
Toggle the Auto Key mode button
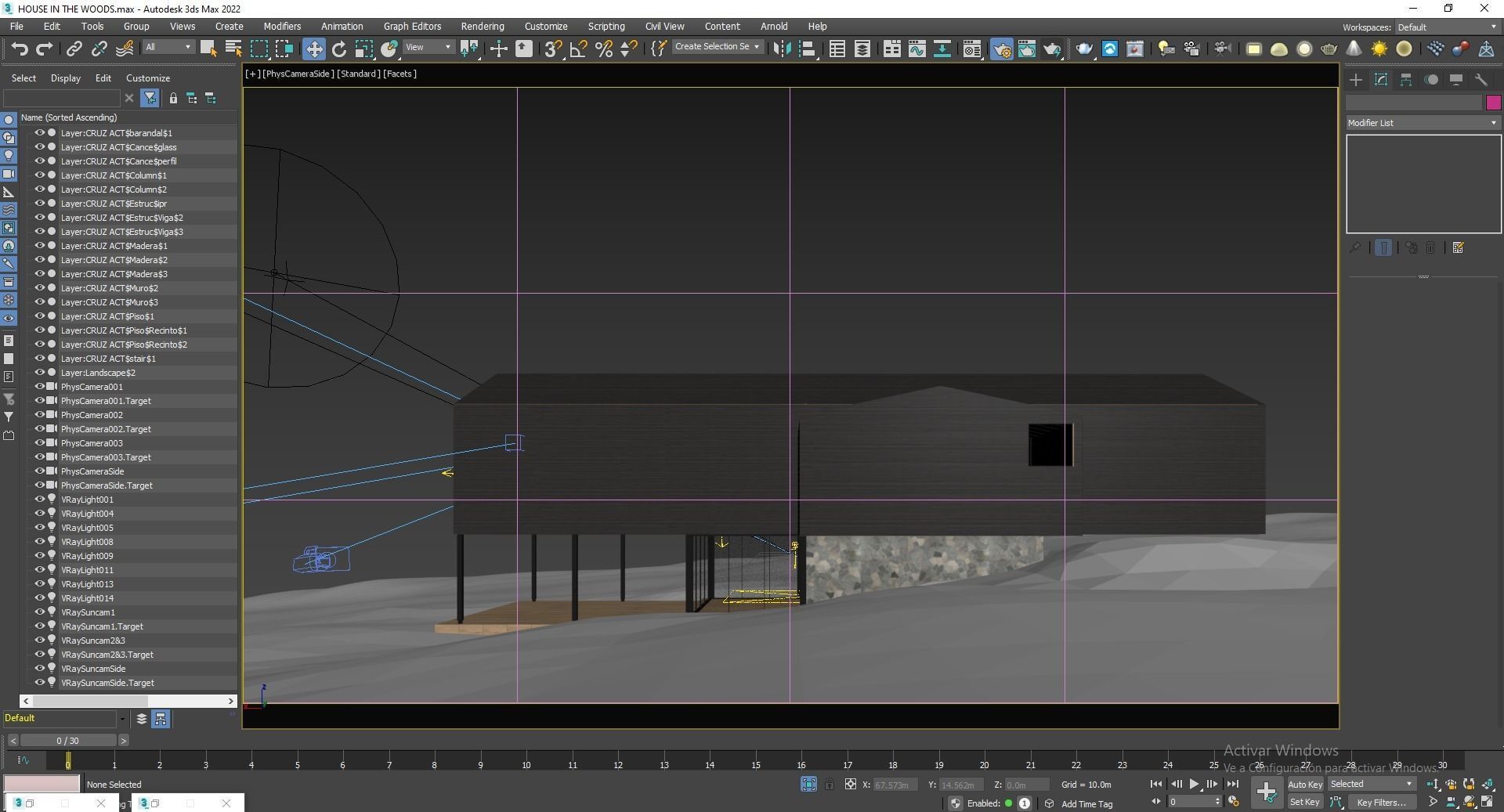coord(1305,784)
